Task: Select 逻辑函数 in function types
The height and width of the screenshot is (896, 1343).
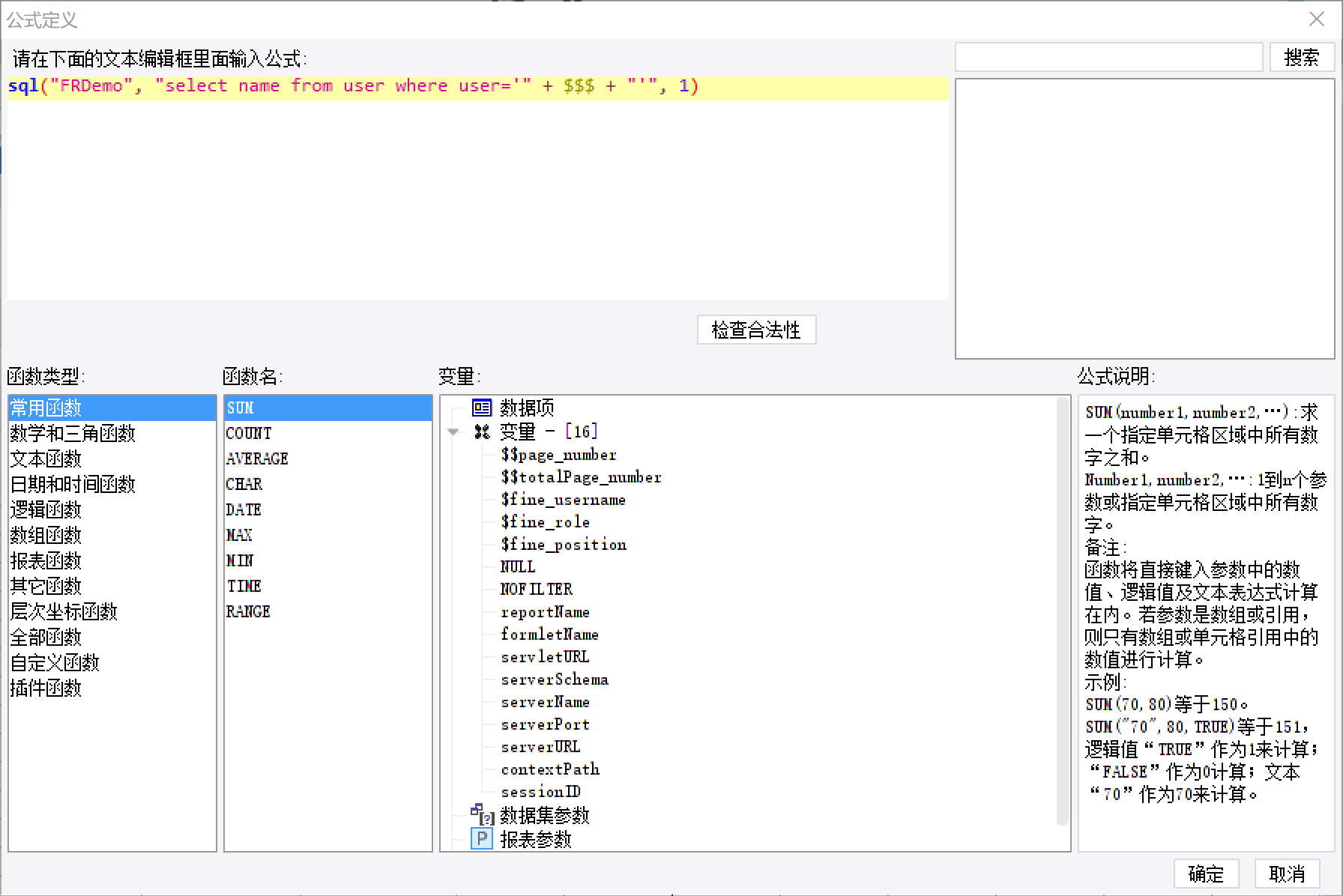Action: pyautogui.click(x=112, y=510)
